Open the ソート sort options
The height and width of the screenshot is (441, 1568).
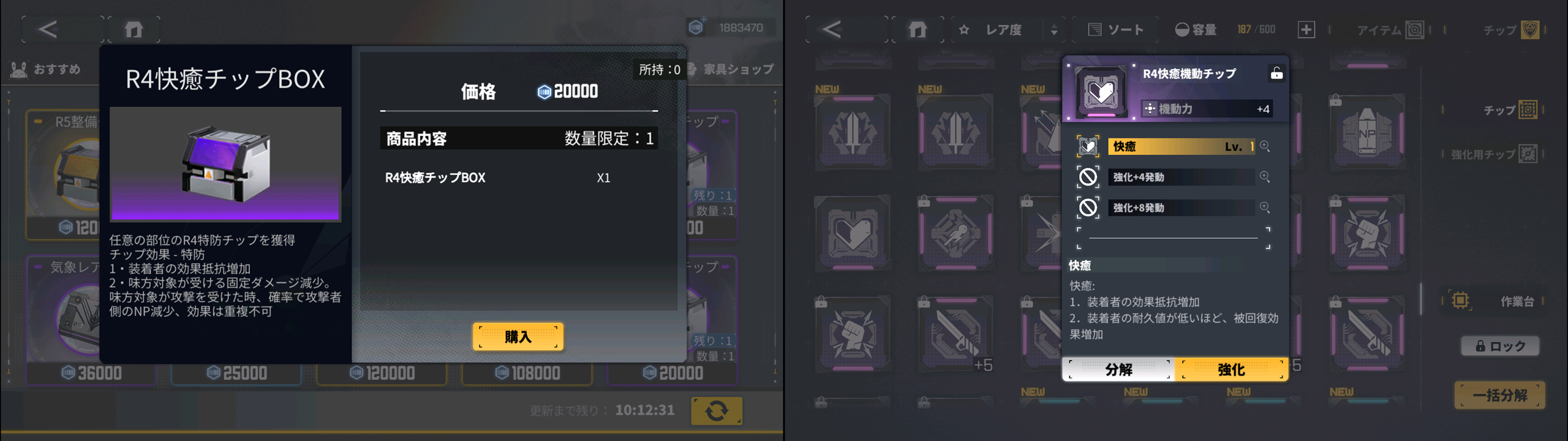coord(1116,29)
